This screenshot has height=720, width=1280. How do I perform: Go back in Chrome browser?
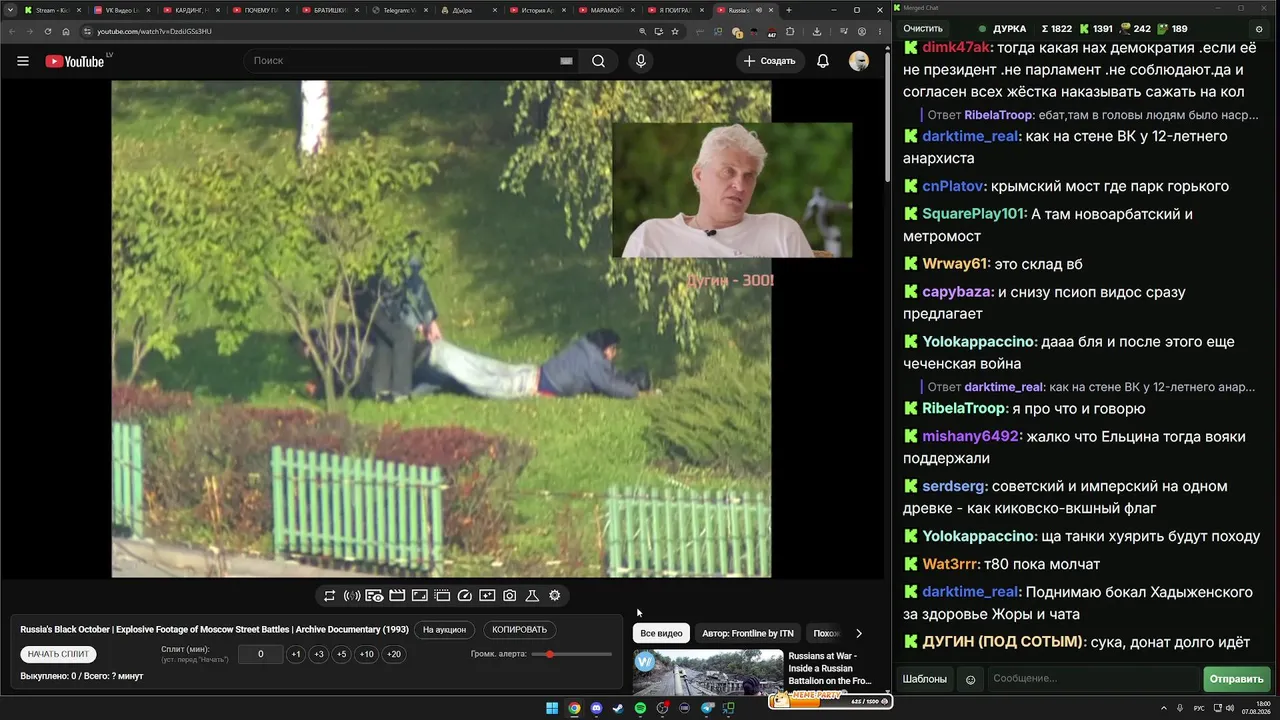coord(12,31)
